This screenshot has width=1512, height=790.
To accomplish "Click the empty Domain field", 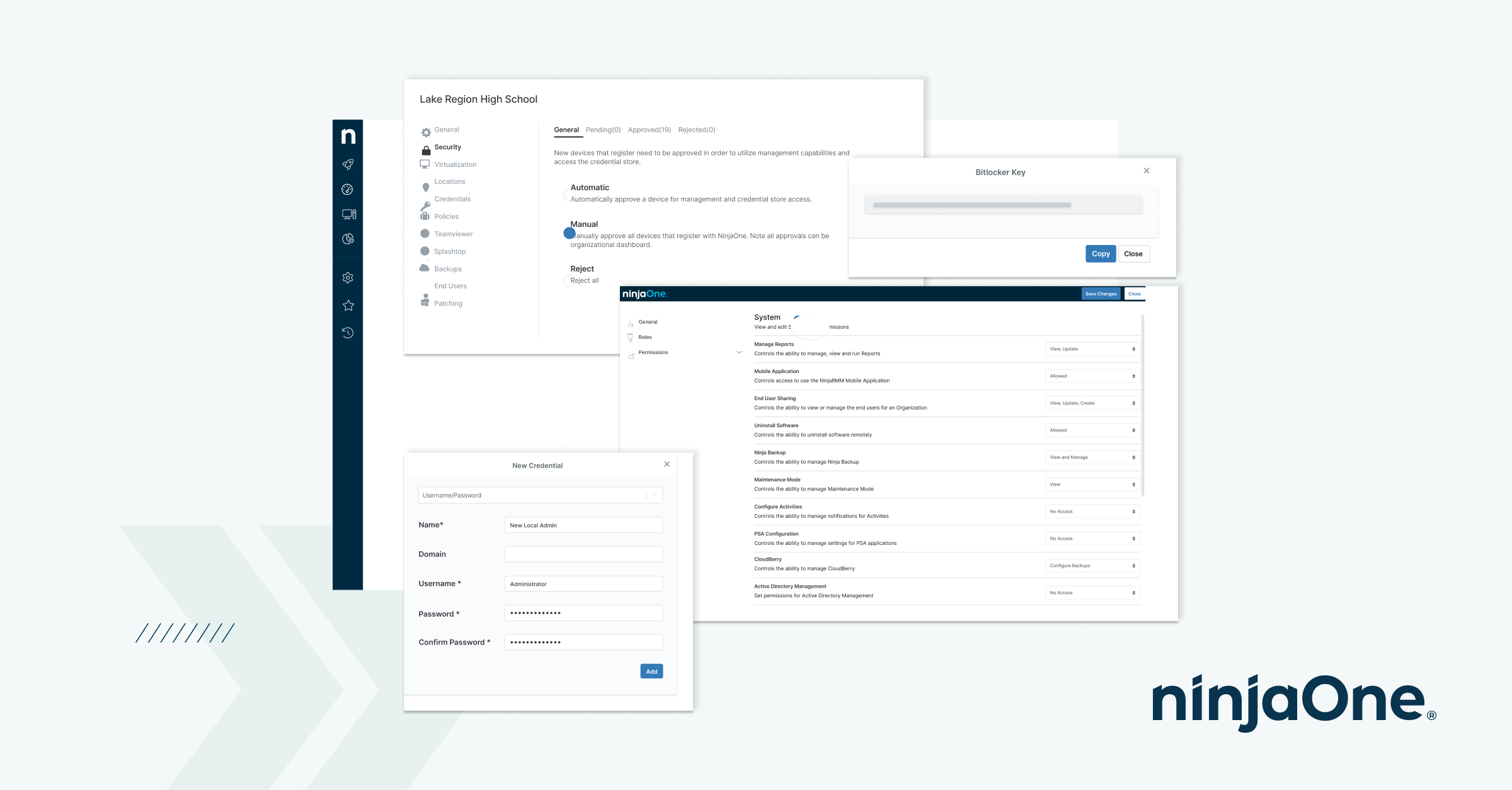I will coord(583,554).
